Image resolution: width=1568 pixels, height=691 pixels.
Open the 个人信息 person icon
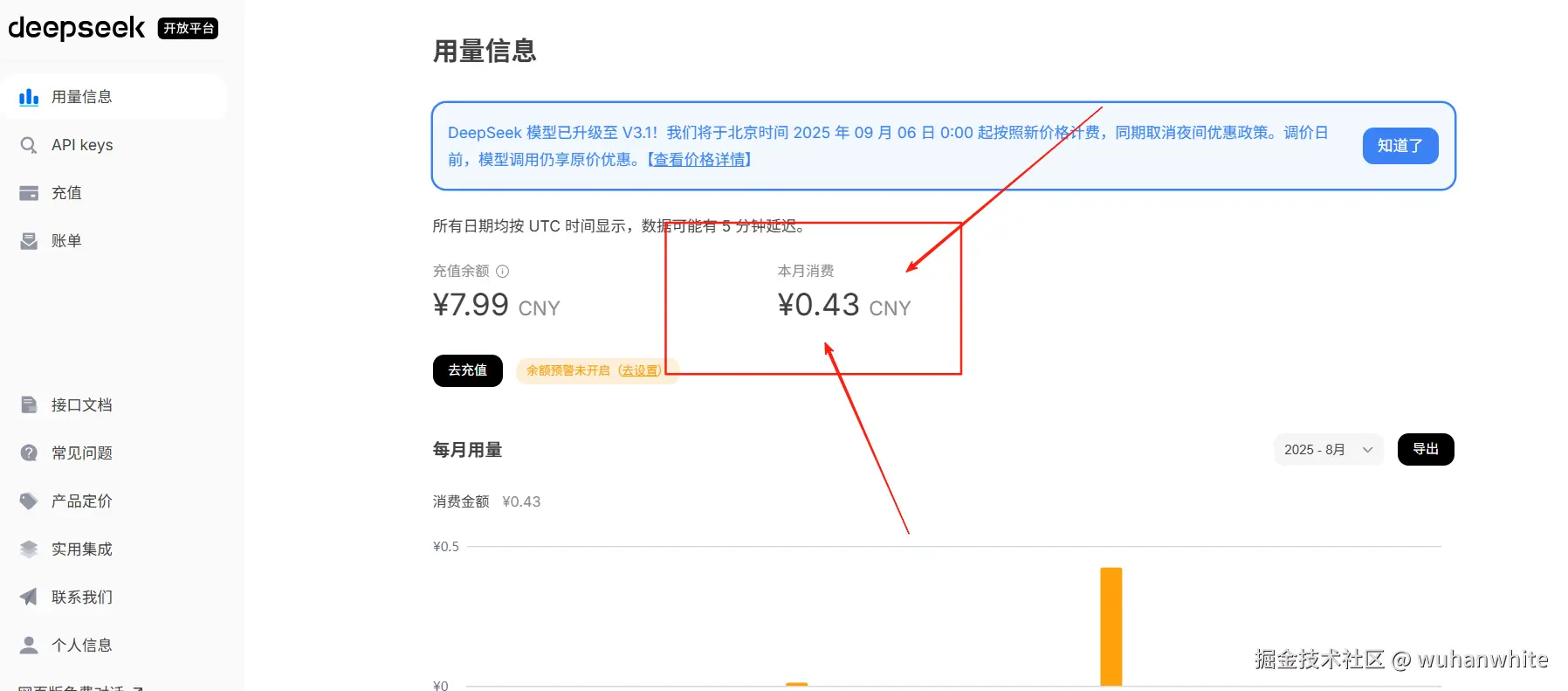[x=29, y=645]
